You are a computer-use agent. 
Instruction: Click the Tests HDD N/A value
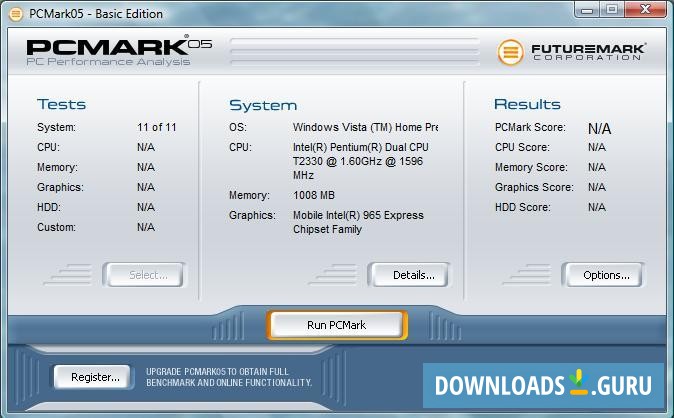tap(146, 207)
